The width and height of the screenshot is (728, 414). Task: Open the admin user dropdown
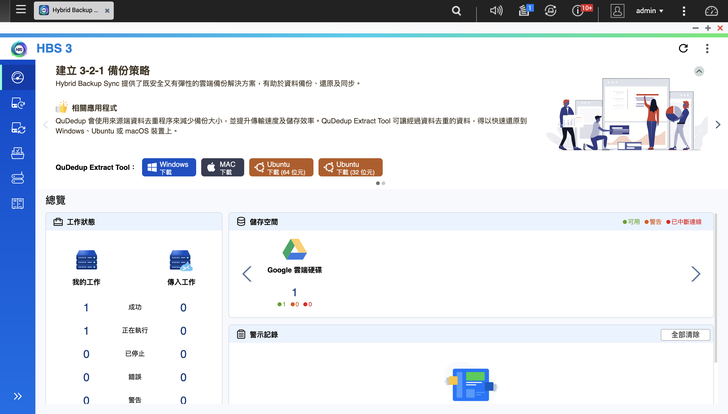tap(650, 11)
